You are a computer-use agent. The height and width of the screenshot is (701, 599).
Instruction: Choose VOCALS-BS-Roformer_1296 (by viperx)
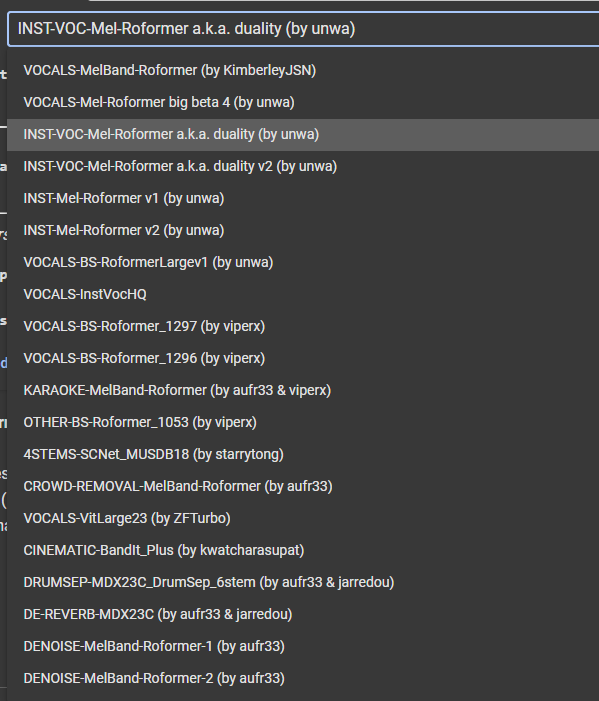[303, 359]
